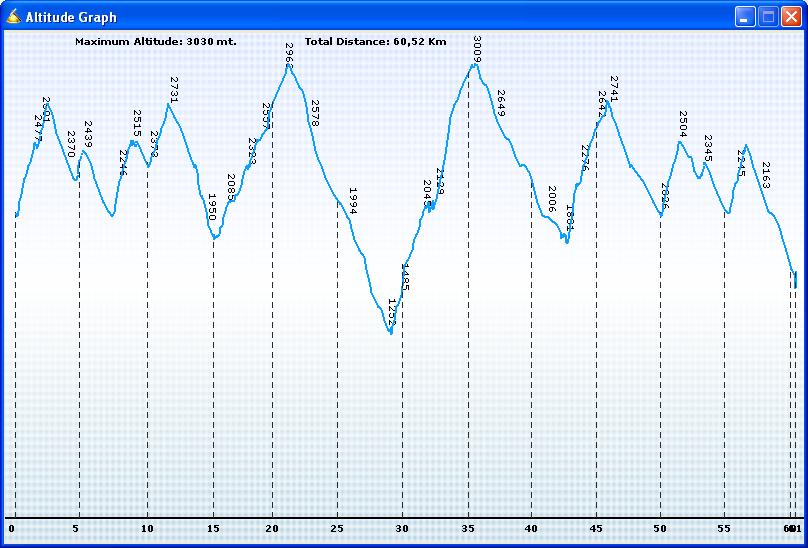
Task: Click the 20 km axis tick label
Action: 273,528
